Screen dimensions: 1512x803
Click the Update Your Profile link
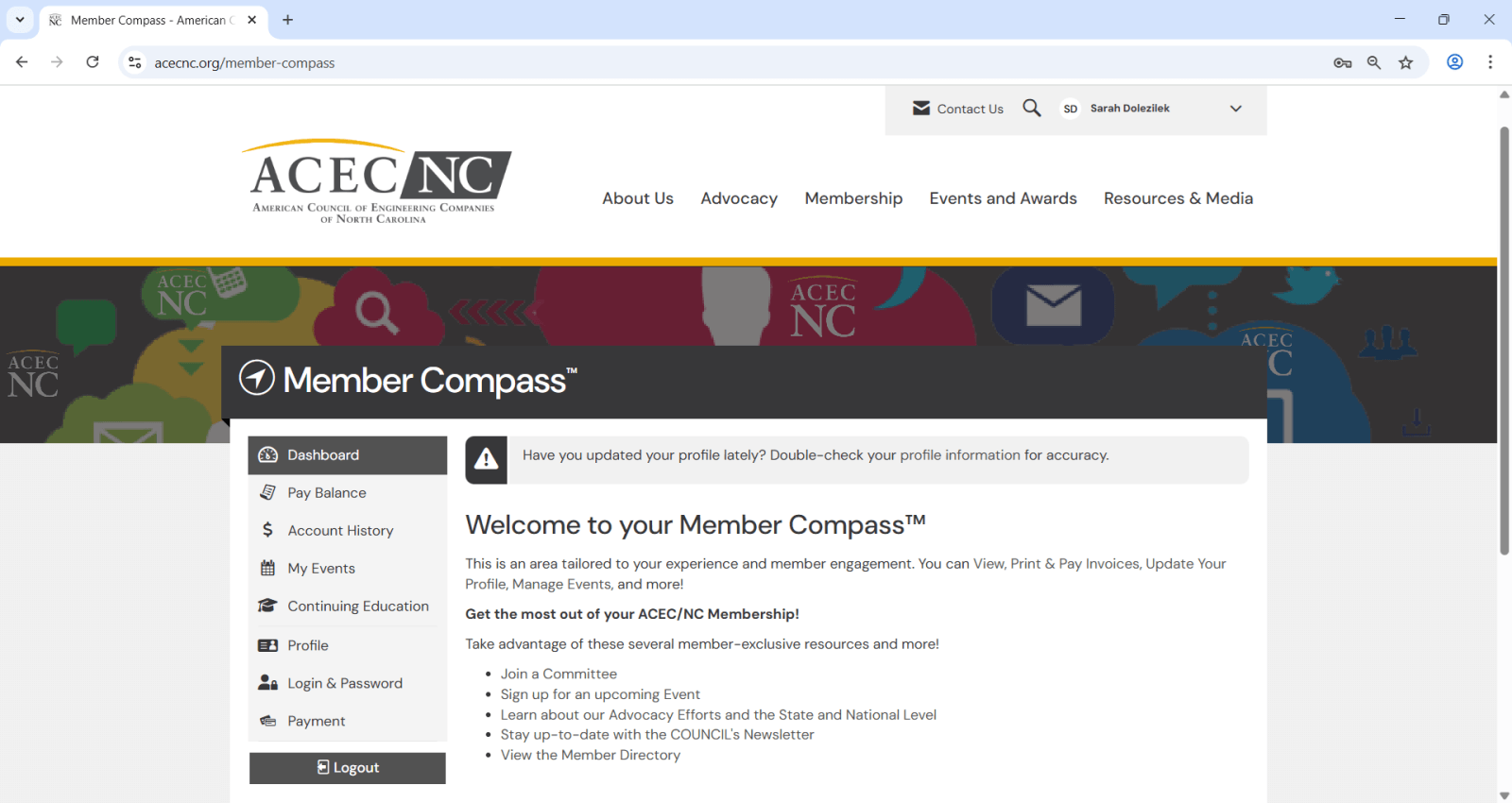845,574
